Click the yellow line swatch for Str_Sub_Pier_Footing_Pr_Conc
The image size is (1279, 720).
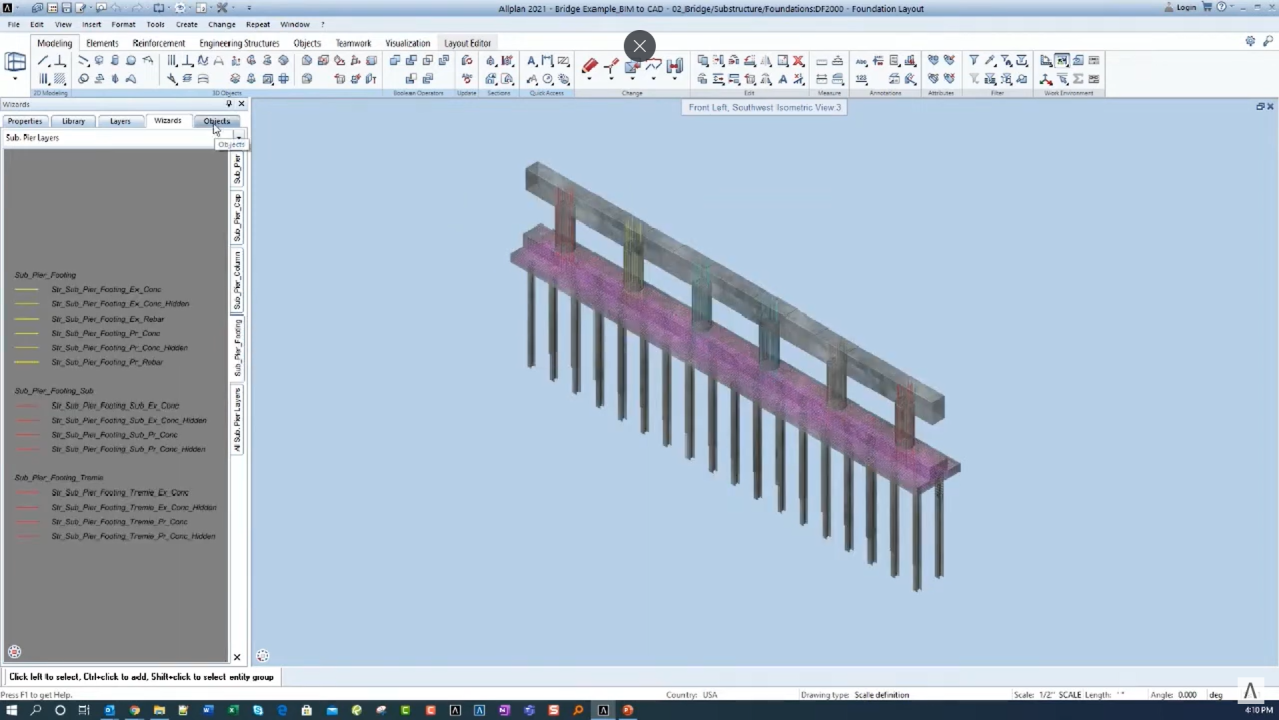(x=26, y=333)
